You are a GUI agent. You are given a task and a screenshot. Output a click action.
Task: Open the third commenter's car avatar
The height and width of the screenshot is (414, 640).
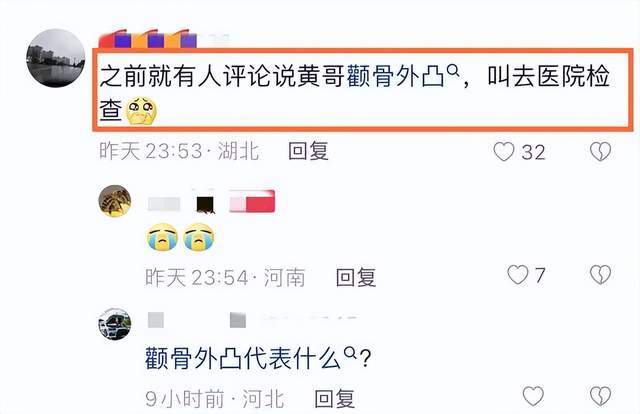[115, 324]
